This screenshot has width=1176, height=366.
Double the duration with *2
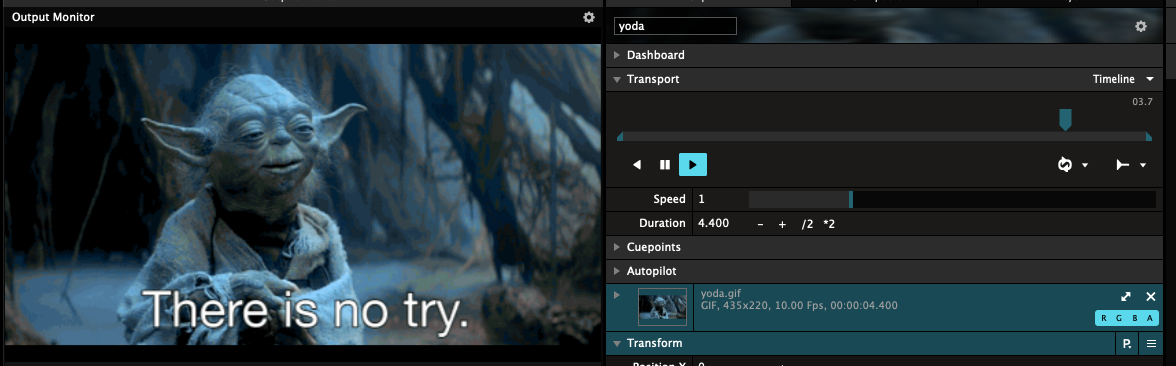pos(829,224)
